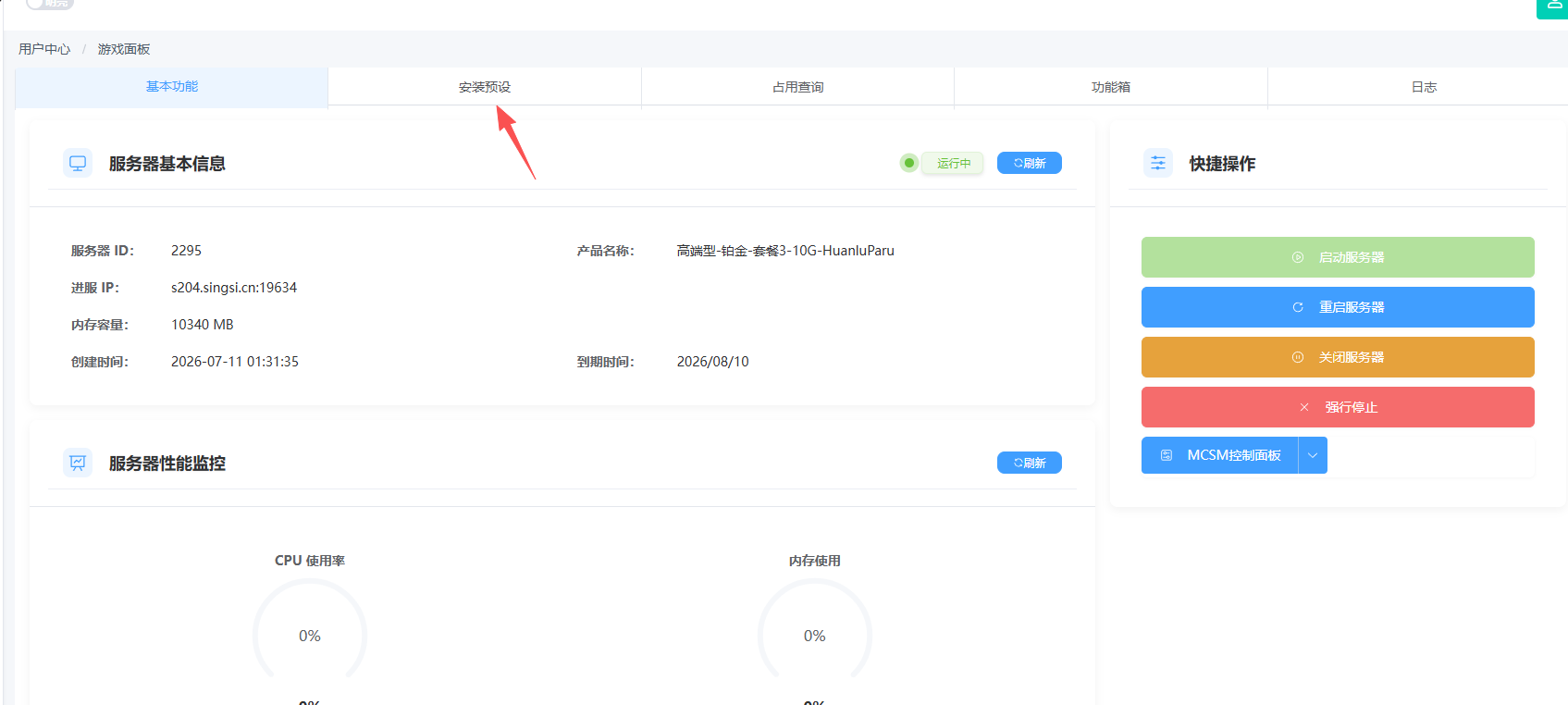Select the server address s204.singsi.cn:19634
Image resolution: width=1568 pixels, height=705 pixels.
coord(234,288)
